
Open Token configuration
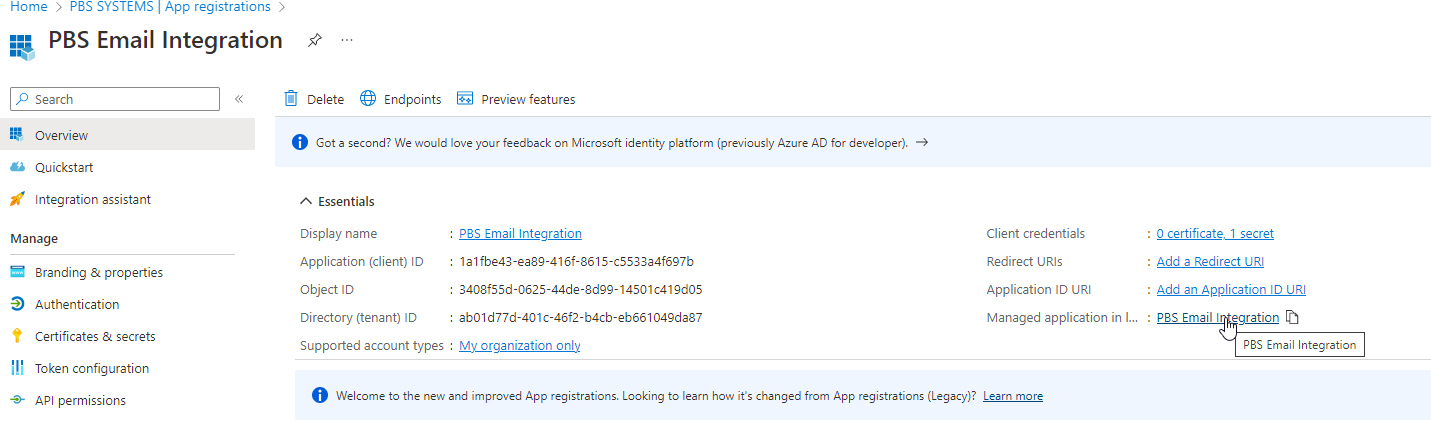pyautogui.click(x=91, y=368)
